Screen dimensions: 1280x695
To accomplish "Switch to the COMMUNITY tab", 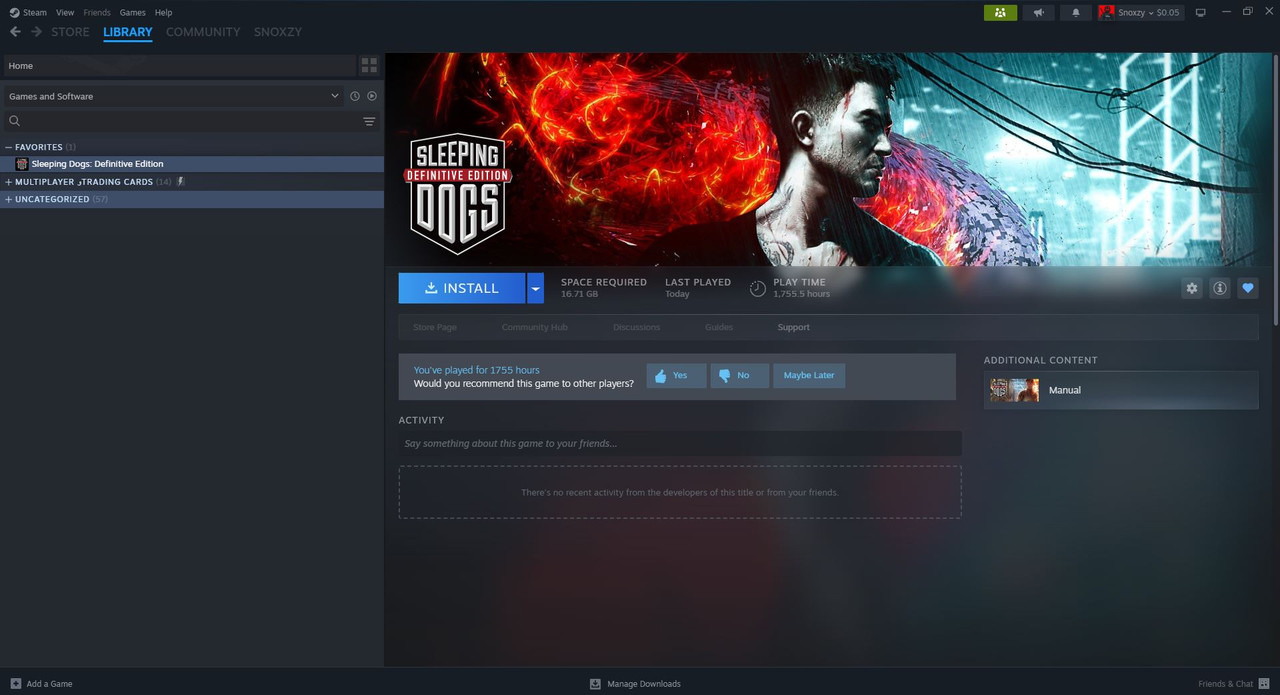I will tap(203, 32).
